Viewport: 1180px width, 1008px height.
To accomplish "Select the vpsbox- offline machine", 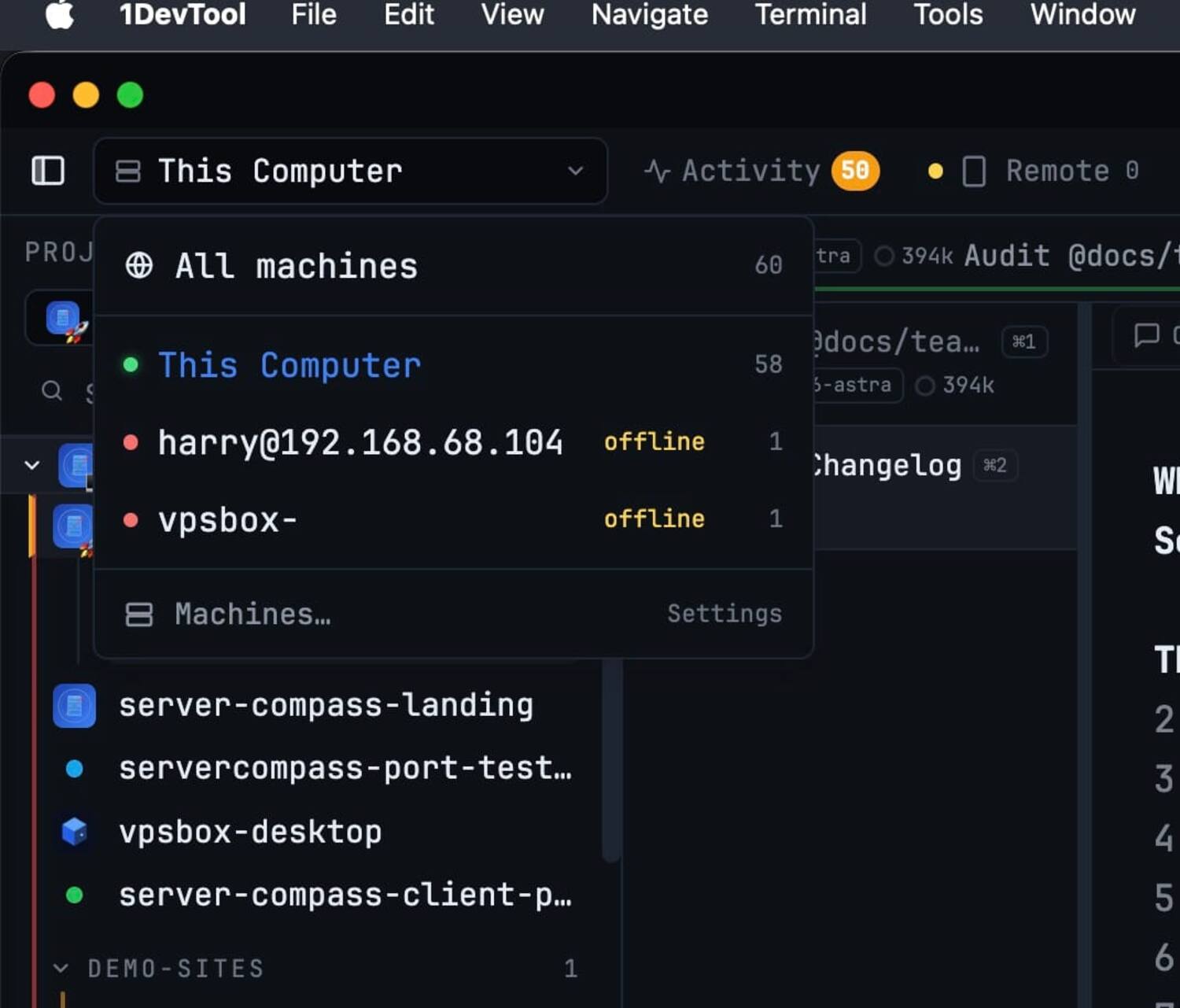I will tap(453, 519).
